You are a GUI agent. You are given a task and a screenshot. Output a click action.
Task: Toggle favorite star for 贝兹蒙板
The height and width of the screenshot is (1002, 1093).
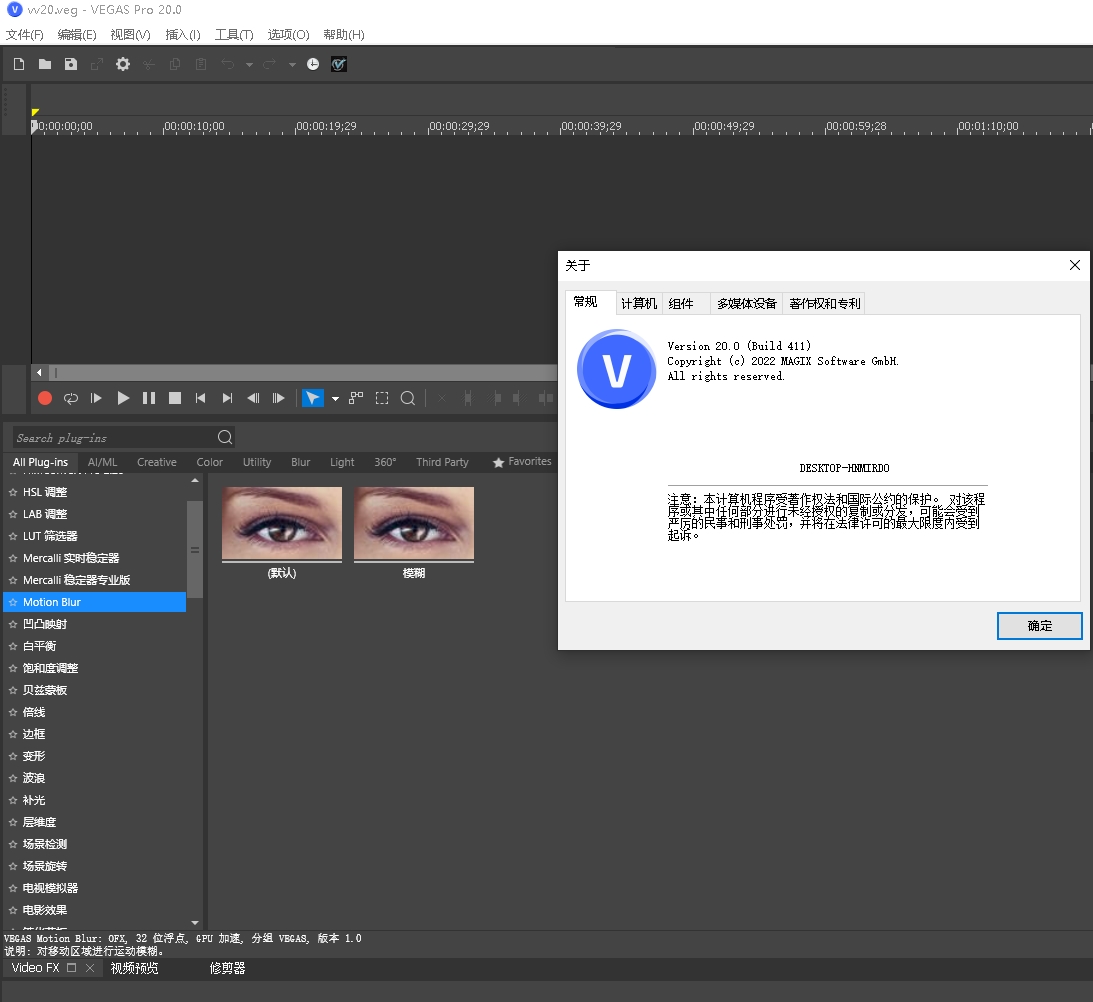13,690
